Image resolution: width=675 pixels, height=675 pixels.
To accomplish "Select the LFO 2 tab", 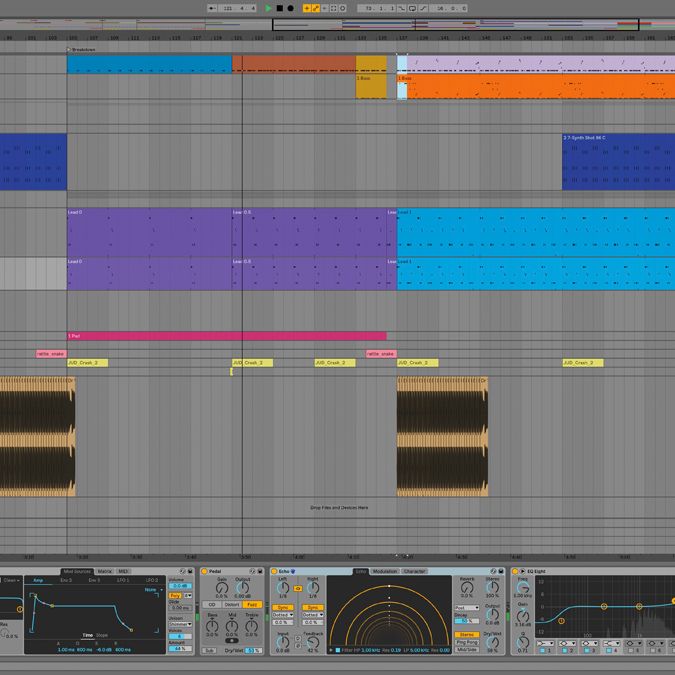I will click(x=152, y=580).
